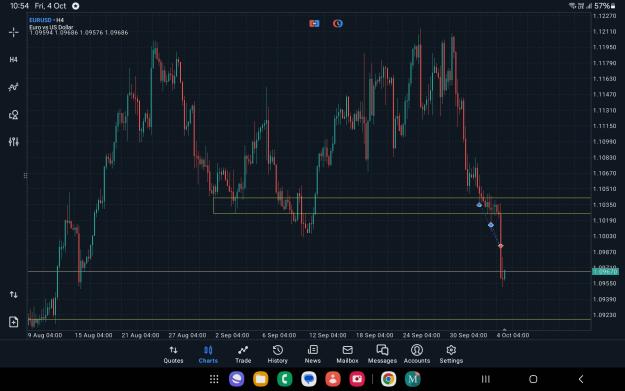Open the H4 timeframe selector
Image resolution: width=625 pixels, height=391 pixels.
[14, 60]
